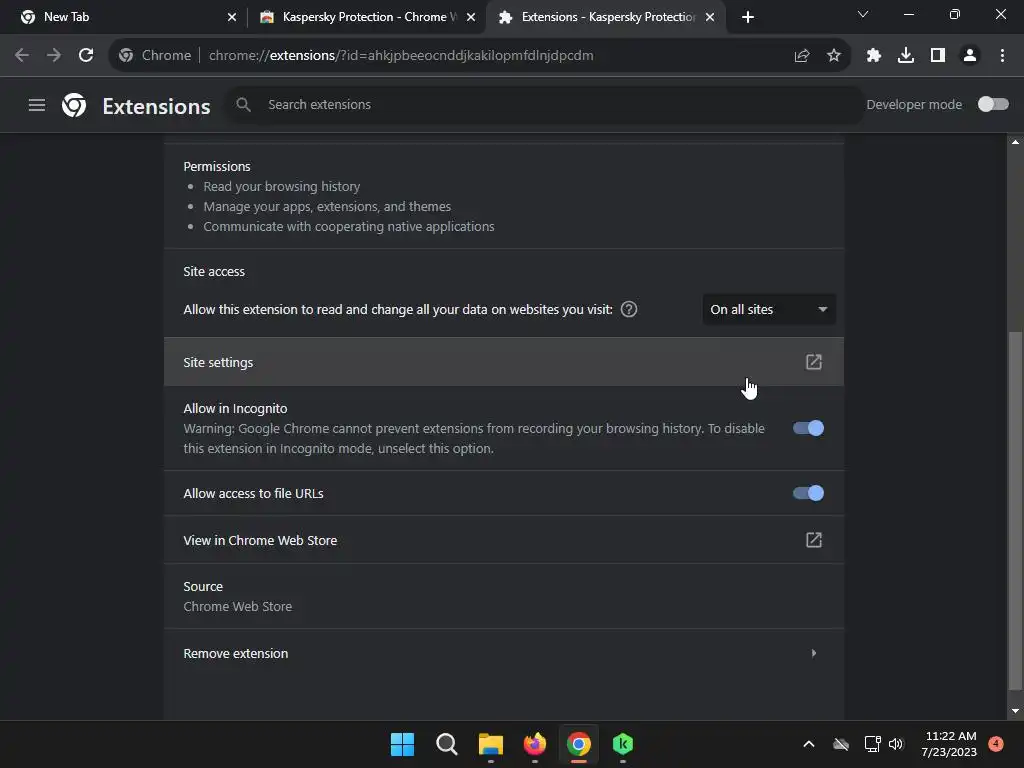Close the Kaspersky Web Store tab
The image size is (1024, 768).
(471, 18)
